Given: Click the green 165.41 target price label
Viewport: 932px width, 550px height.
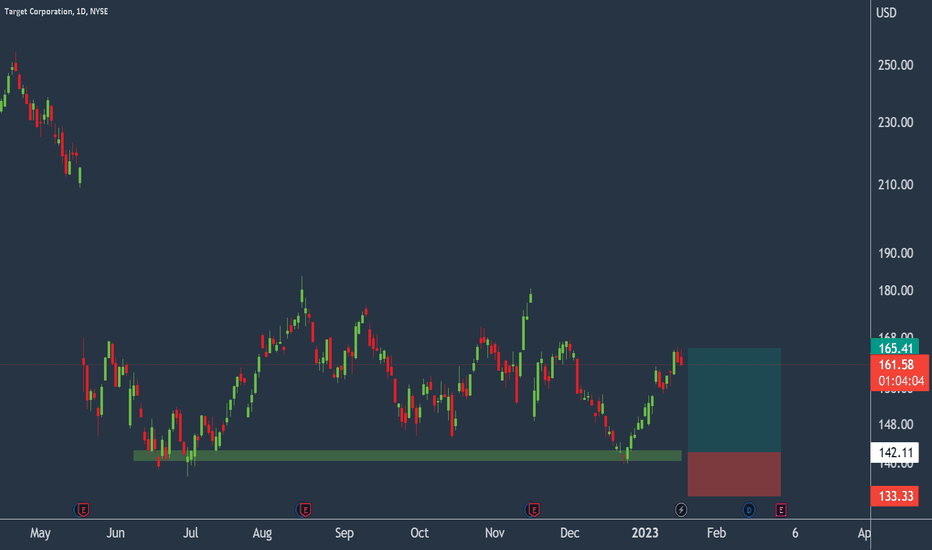Looking at the screenshot, I should 895,348.
